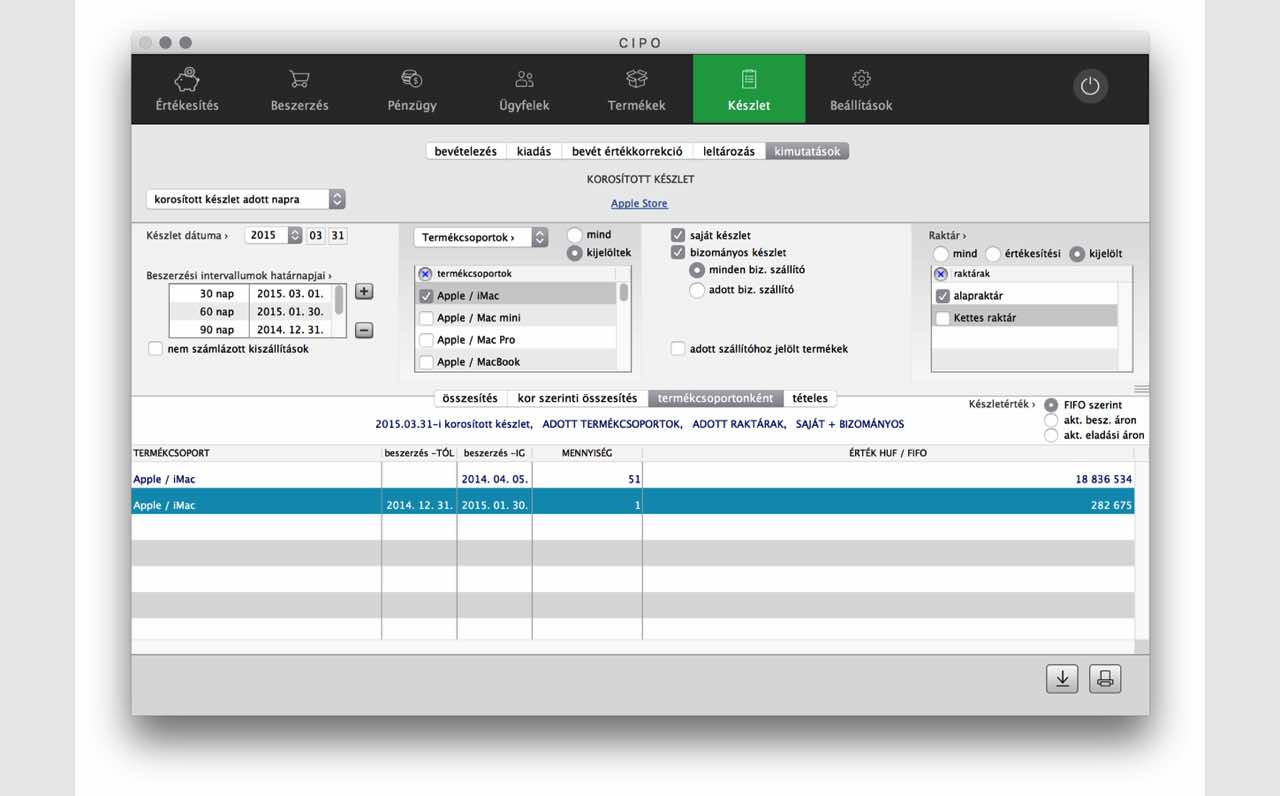Print the report with printer icon
The image size is (1280, 796).
coord(1105,678)
